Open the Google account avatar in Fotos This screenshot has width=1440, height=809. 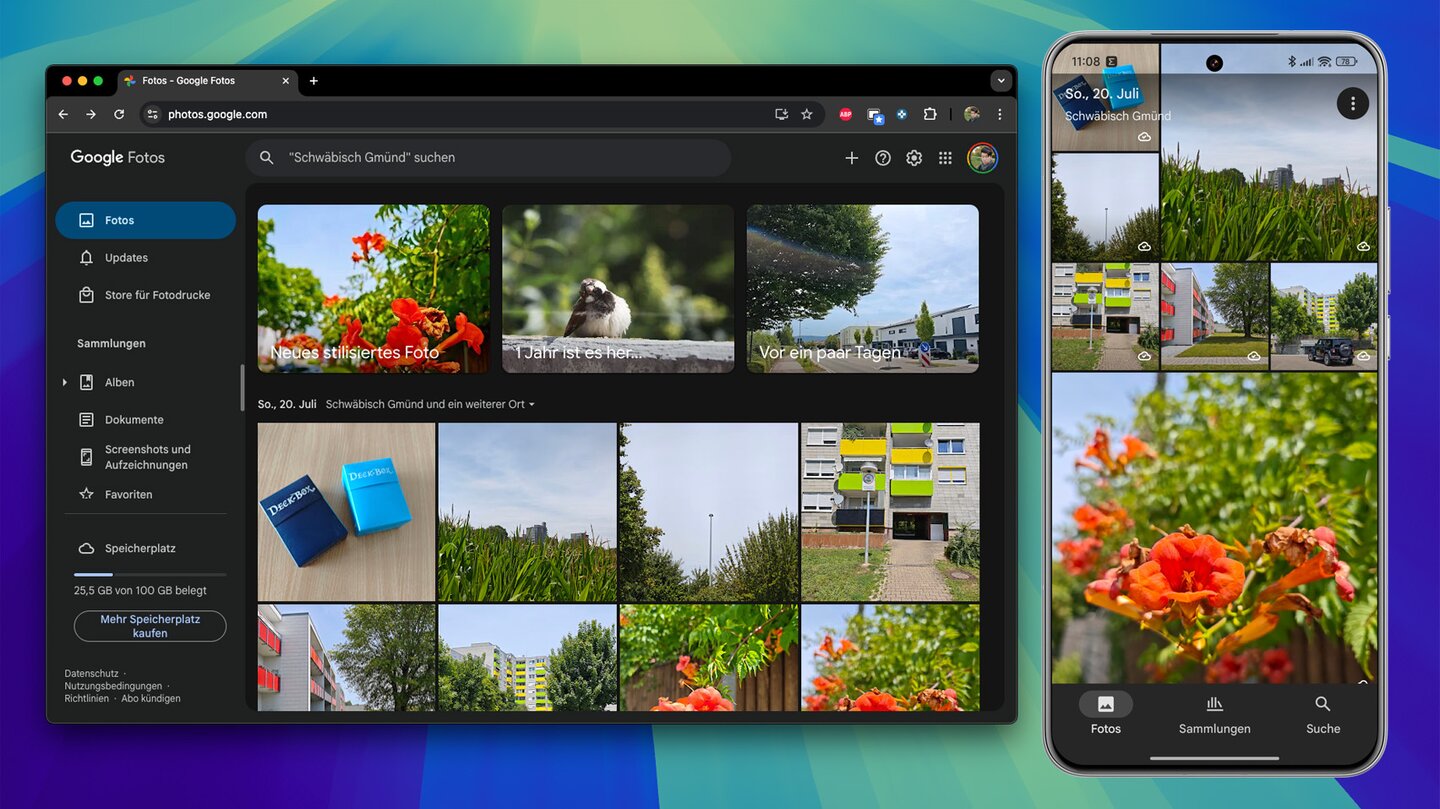(982, 158)
